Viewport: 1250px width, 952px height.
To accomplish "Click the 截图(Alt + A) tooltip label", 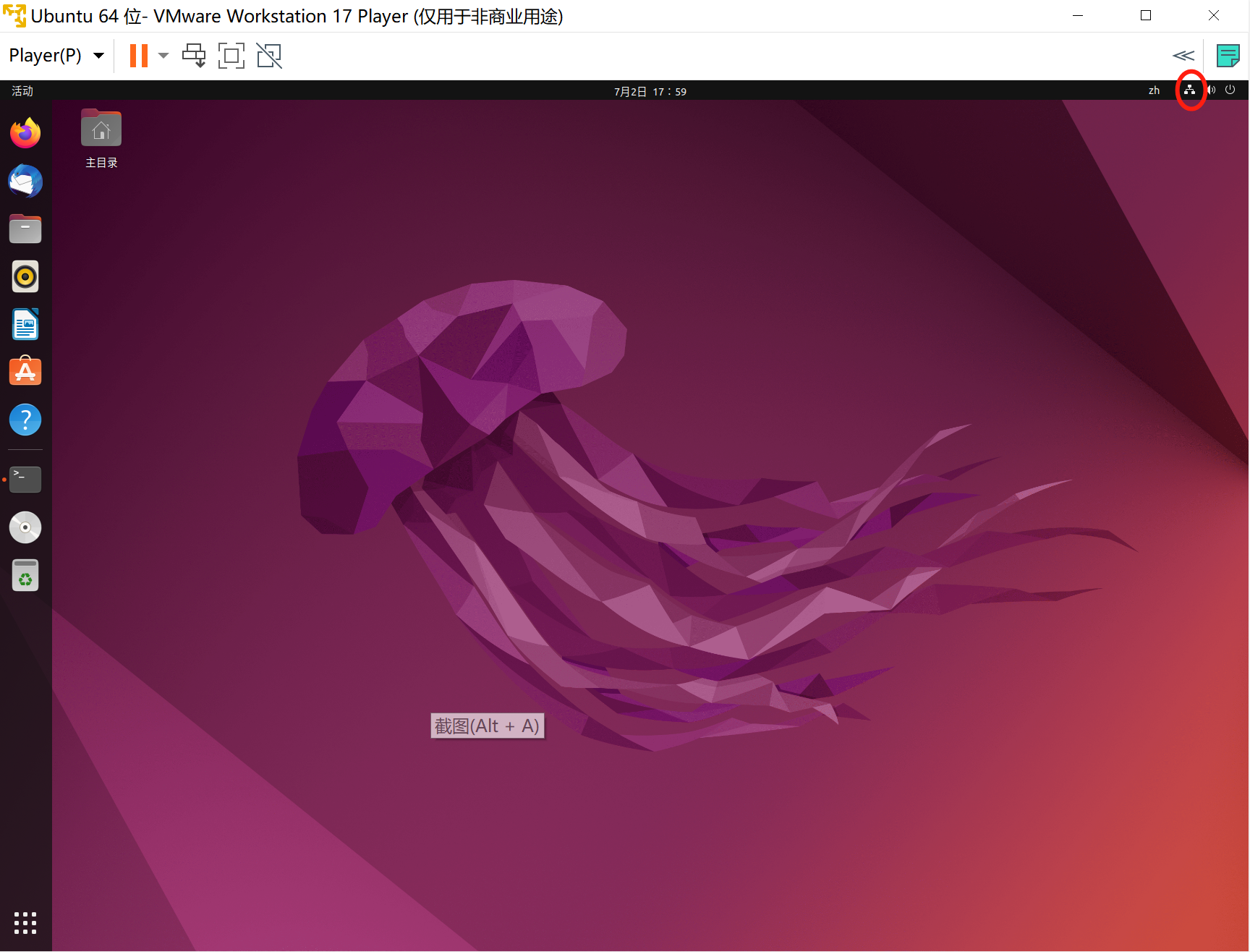I will (x=488, y=726).
